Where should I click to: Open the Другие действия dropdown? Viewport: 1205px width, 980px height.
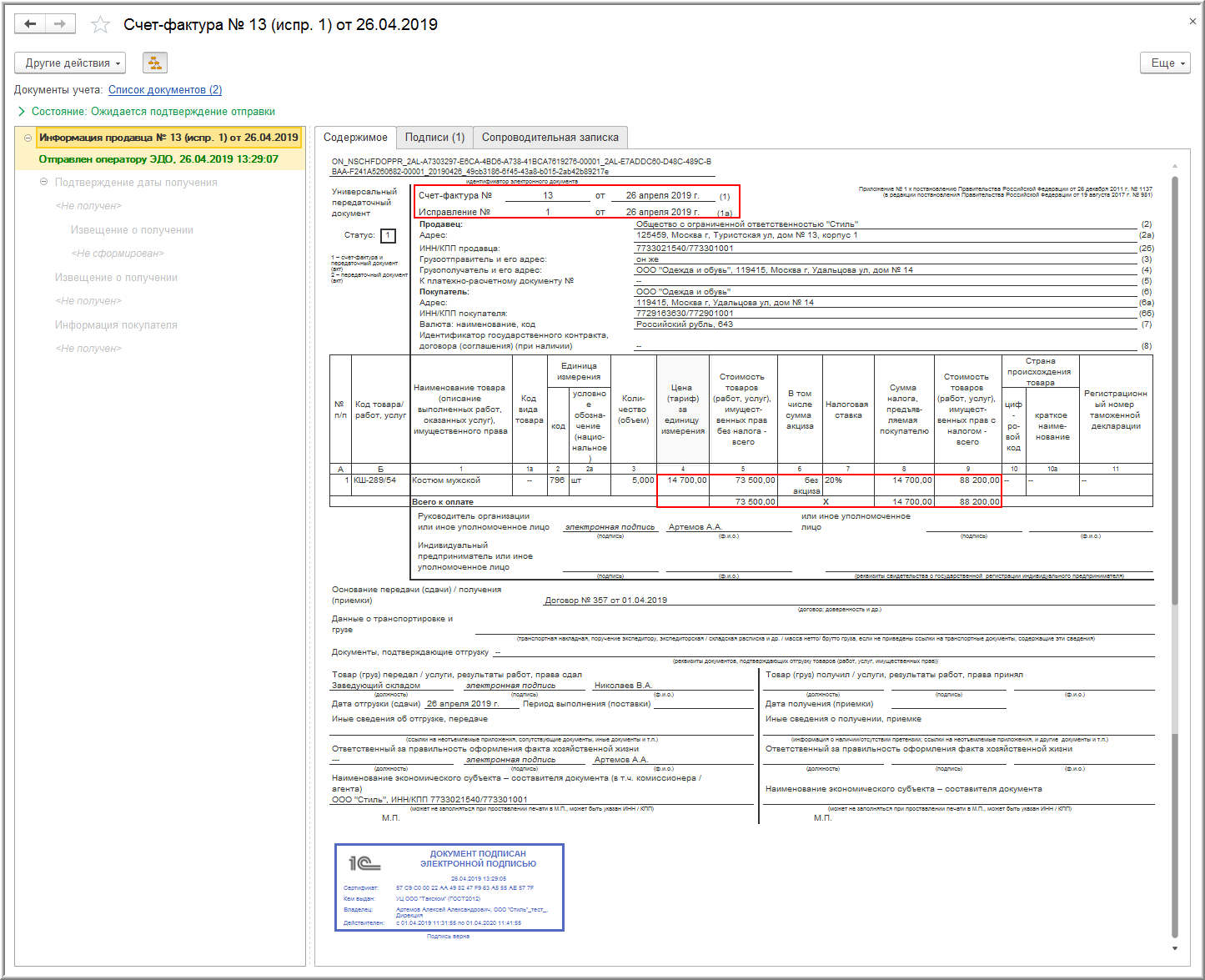tap(70, 63)
